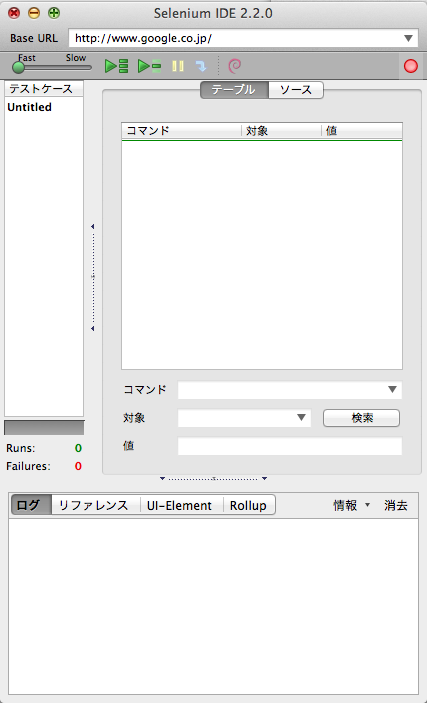This screenshot has width=427, height=703.
Task: Click the 値 column header
Action: 362,131
